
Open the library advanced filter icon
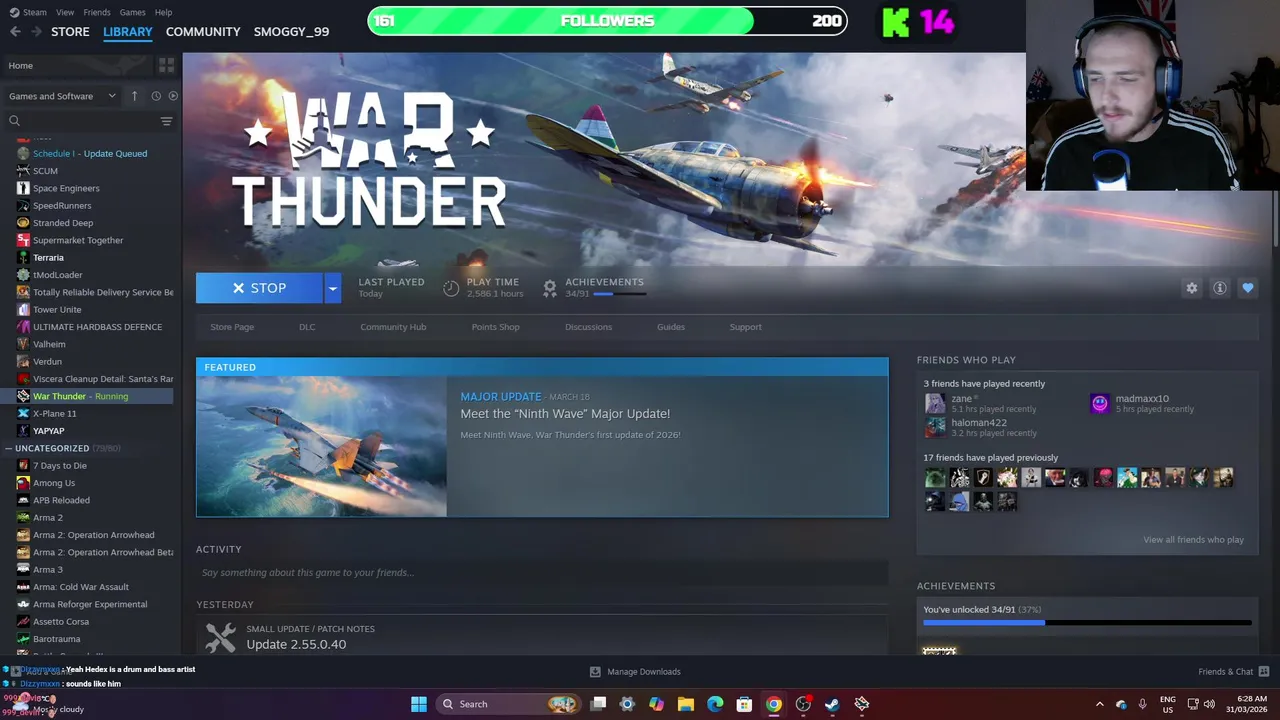pyautogui.click(x=166, y=121)
